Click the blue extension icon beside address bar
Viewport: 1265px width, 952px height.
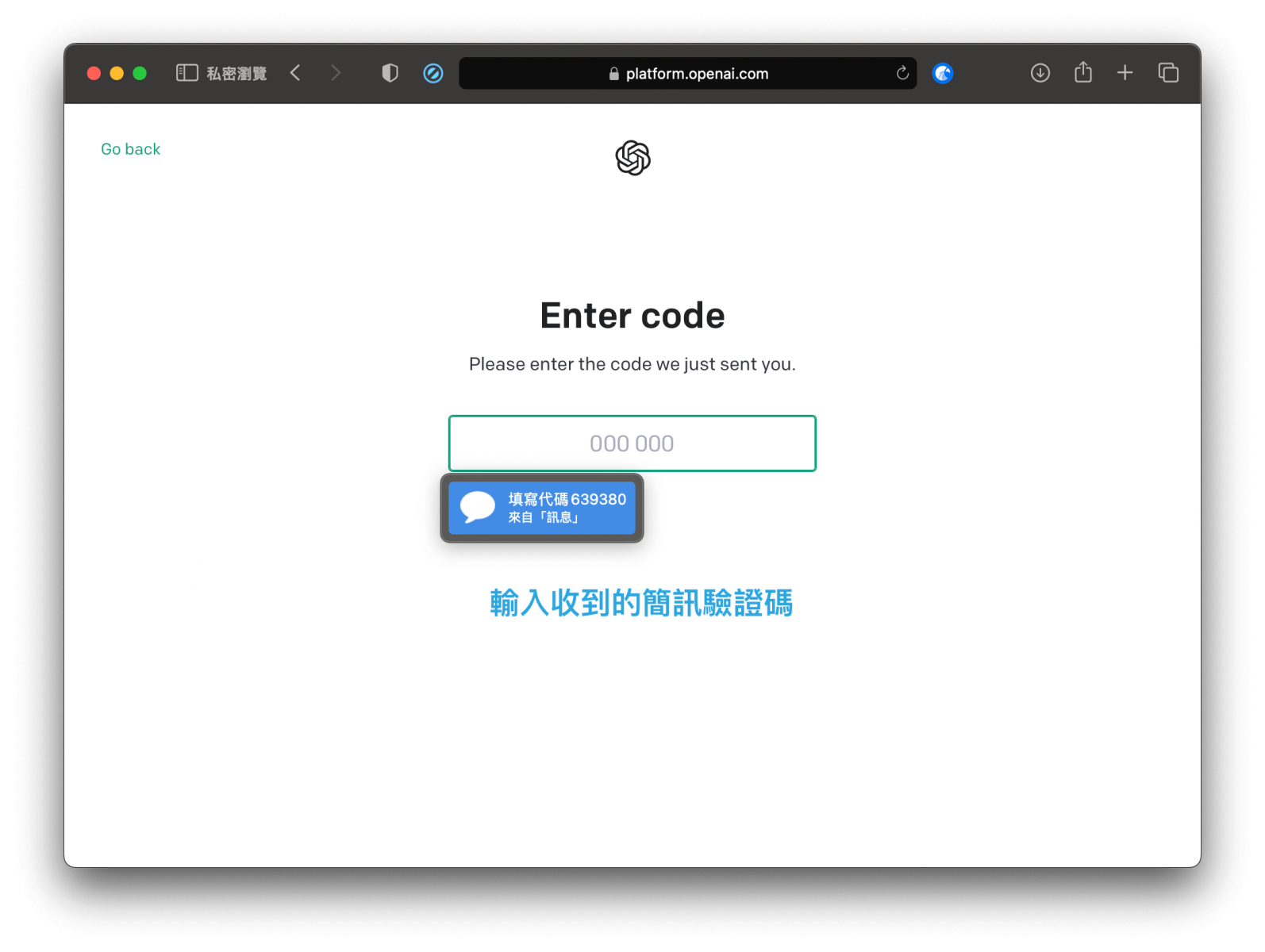point(943,73)
